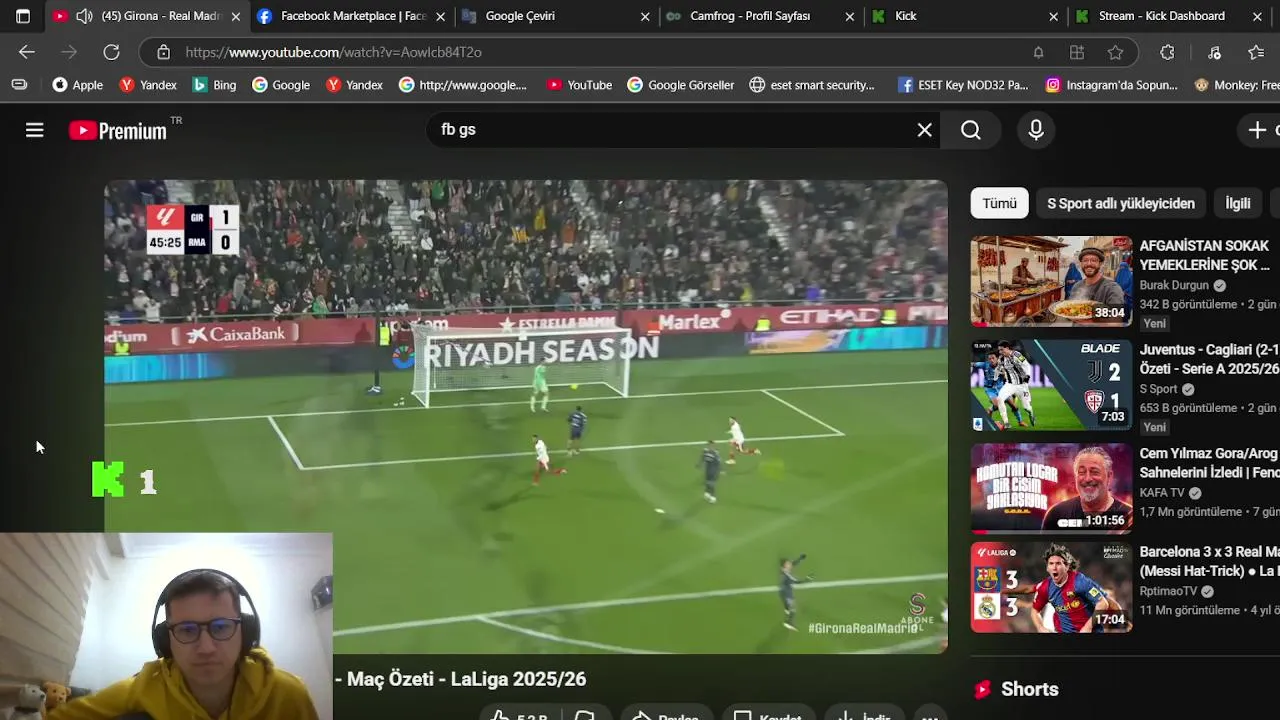Image resolution: width=1280 pixels, height=720 pixels.
Task: Close the Google Çeviri tab
Action: 645,16
